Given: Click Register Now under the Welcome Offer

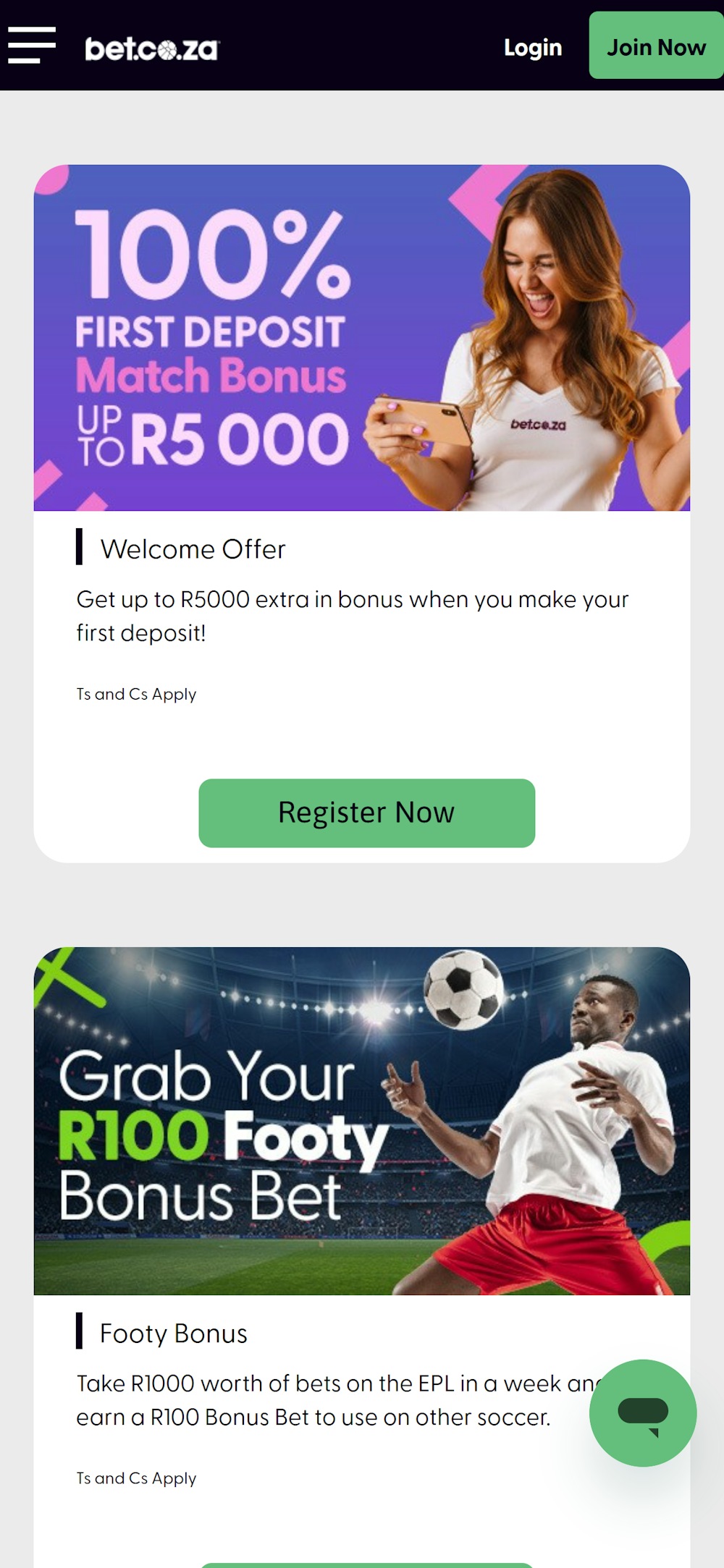Looking at the screenshot, I should click(366, 813).
